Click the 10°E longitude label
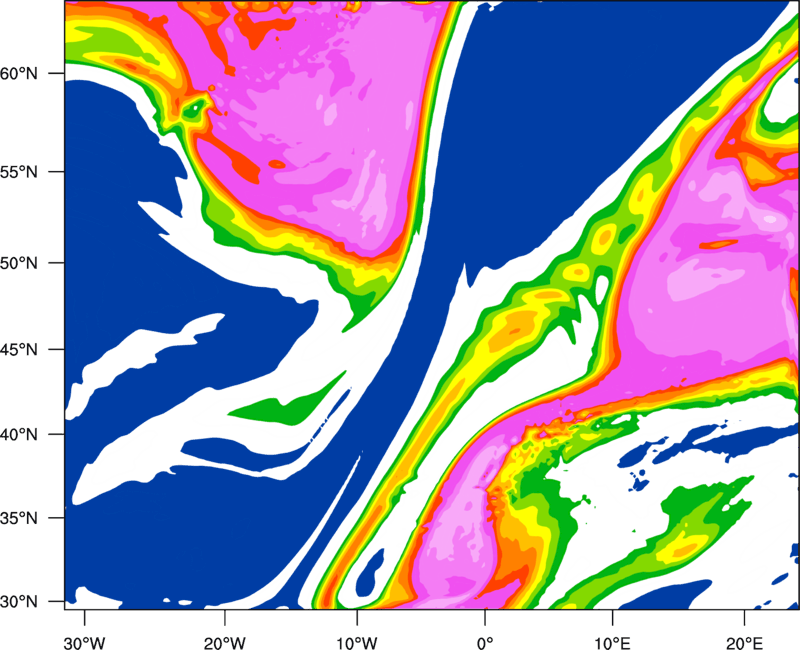The height and width of the screenshot is (650, 800). [612, 643]
